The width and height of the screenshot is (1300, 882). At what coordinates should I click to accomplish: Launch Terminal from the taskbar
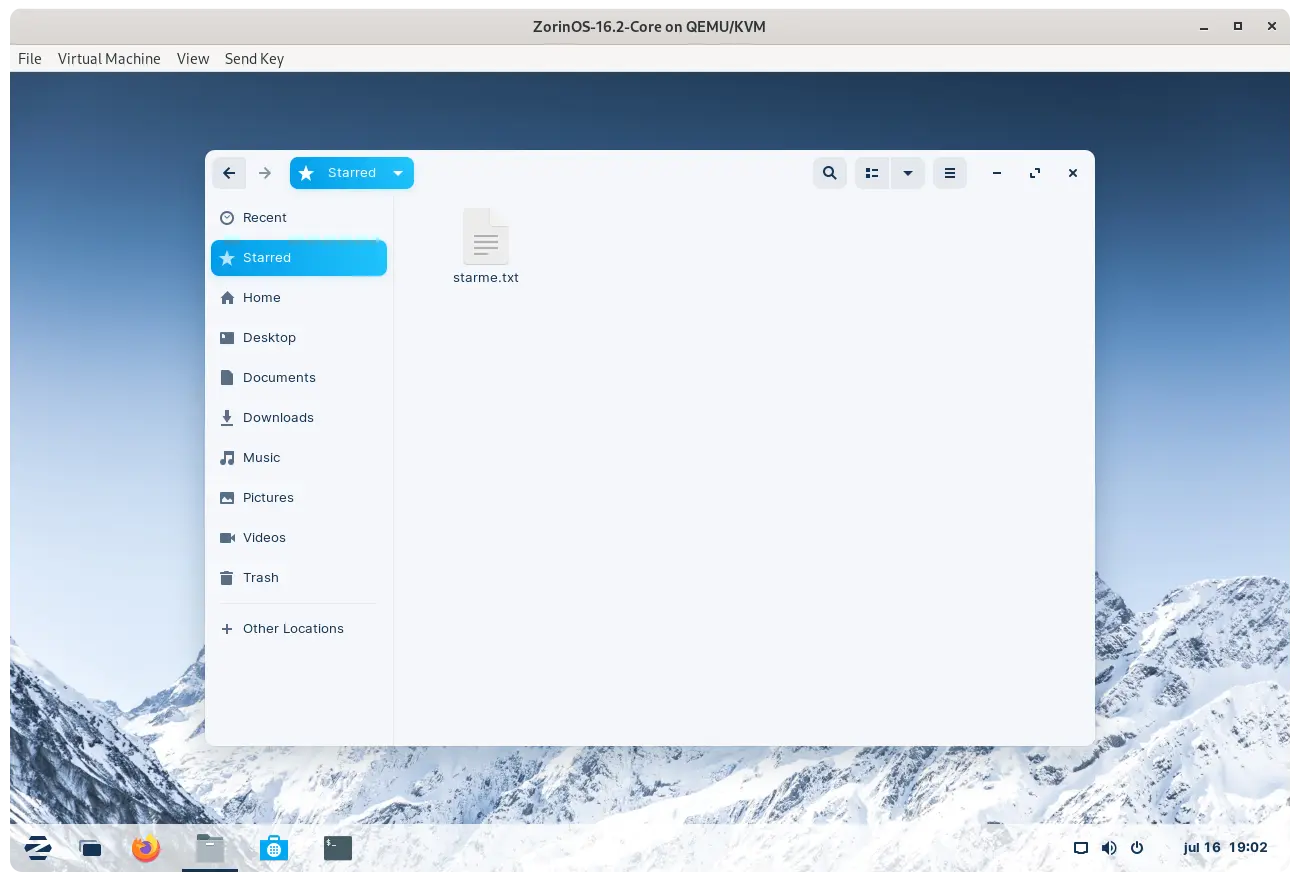[338, 849]
